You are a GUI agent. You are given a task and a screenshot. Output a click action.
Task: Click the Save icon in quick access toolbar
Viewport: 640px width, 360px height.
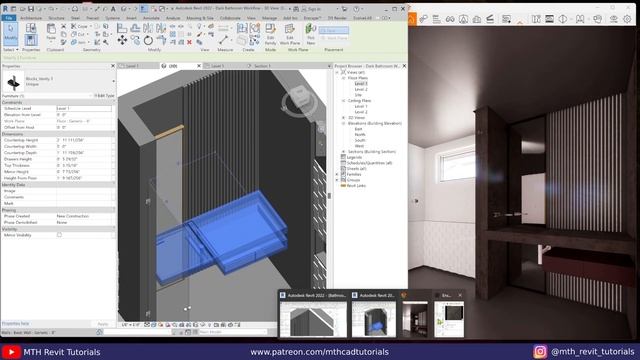point(31,9)
